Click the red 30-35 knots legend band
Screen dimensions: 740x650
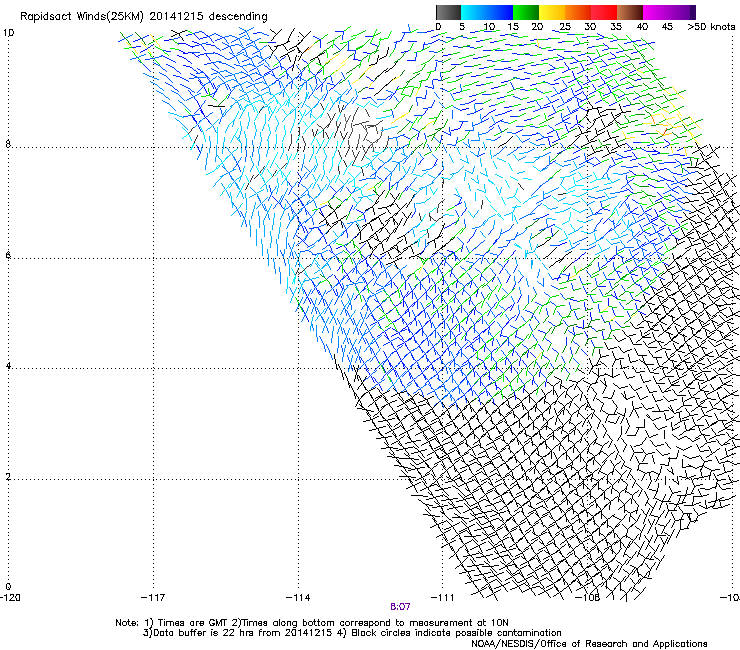pyautogui.click(x=604, y=12)
